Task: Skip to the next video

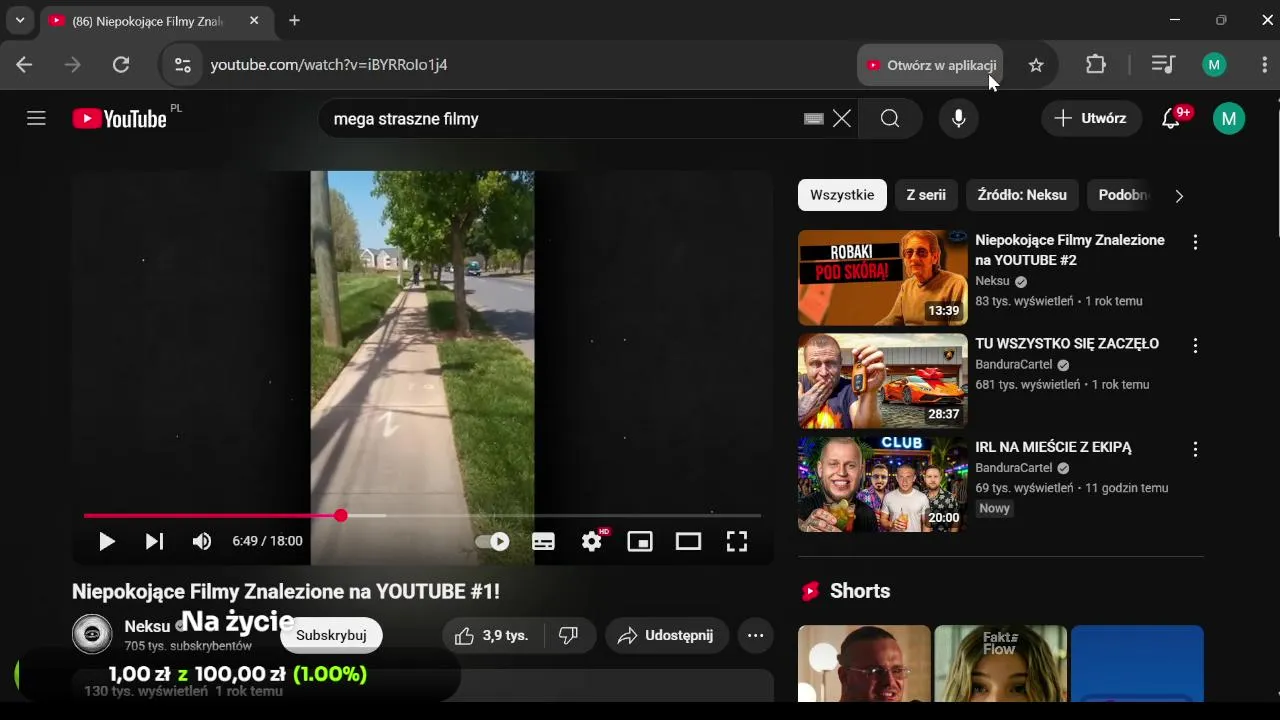Action: 154,541
